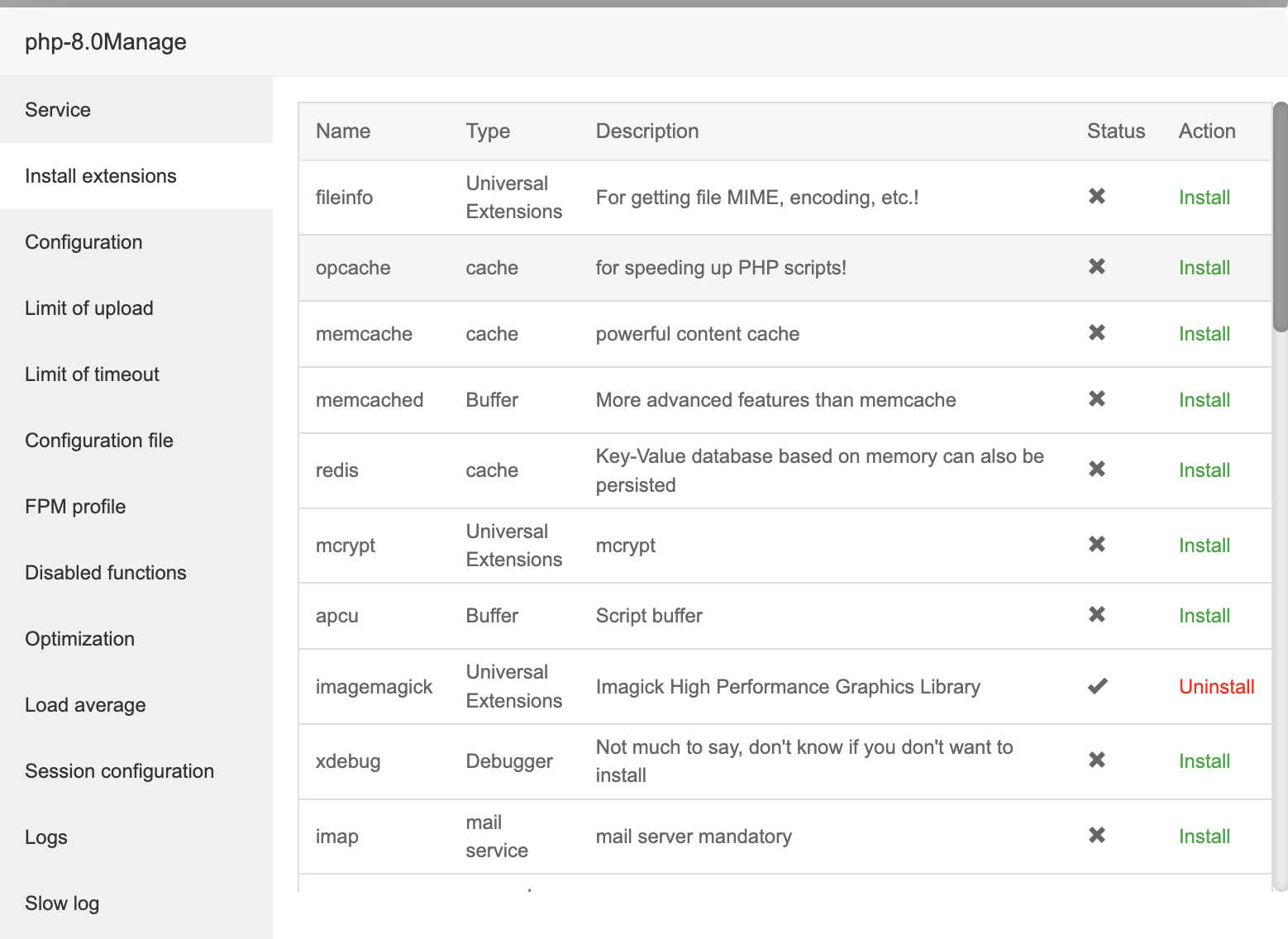
Task: Select the FPM profile tab
Action: tap(75, 507)
